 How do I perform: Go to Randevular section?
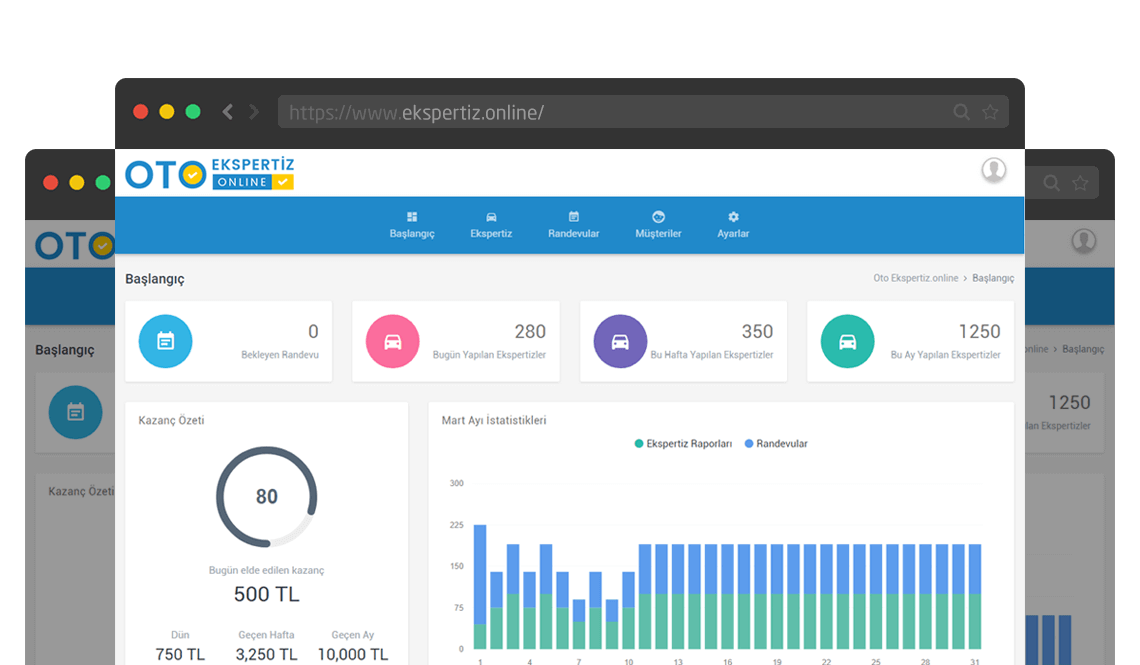[574, 225]
